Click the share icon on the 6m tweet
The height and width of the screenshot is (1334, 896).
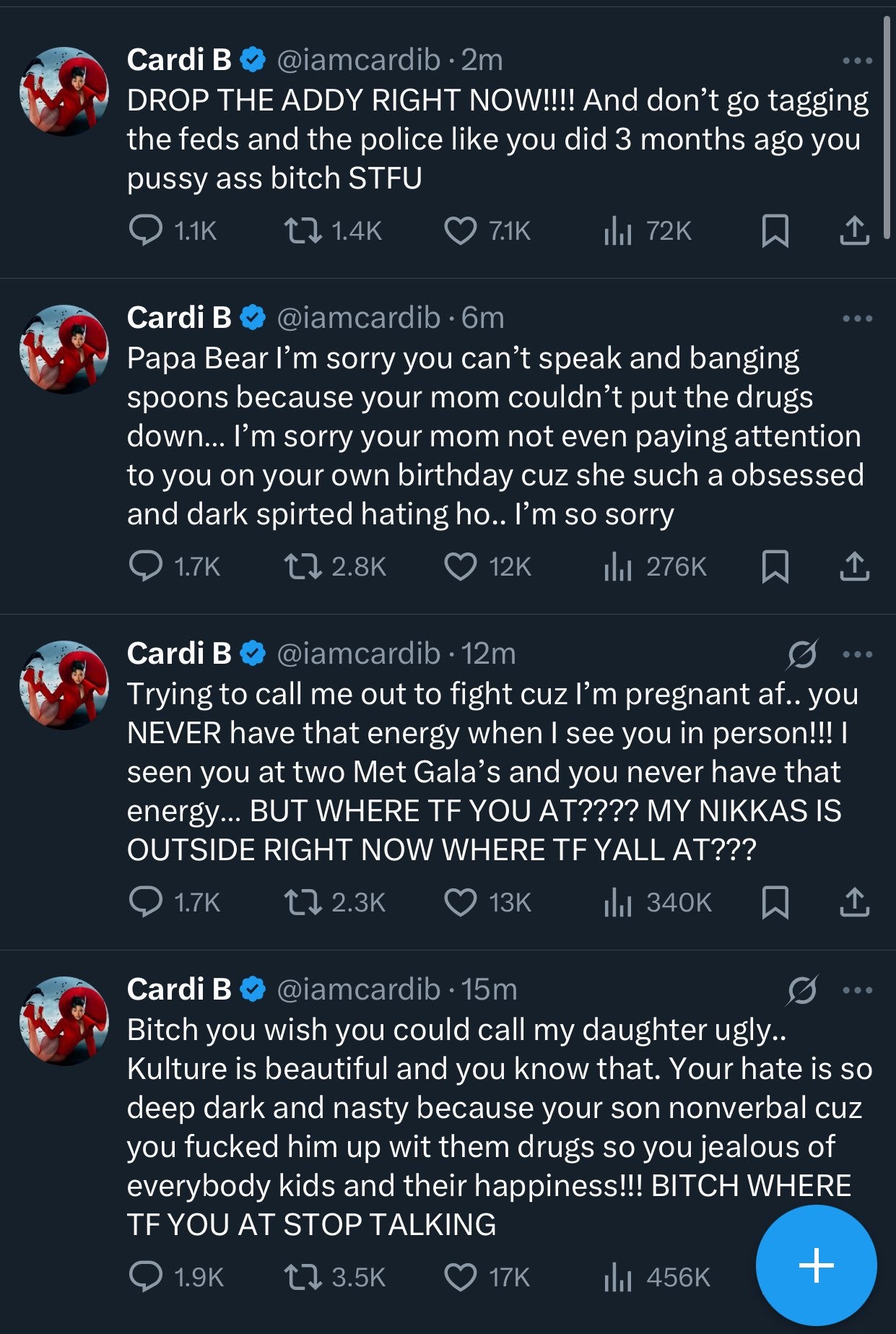point(856,566)
